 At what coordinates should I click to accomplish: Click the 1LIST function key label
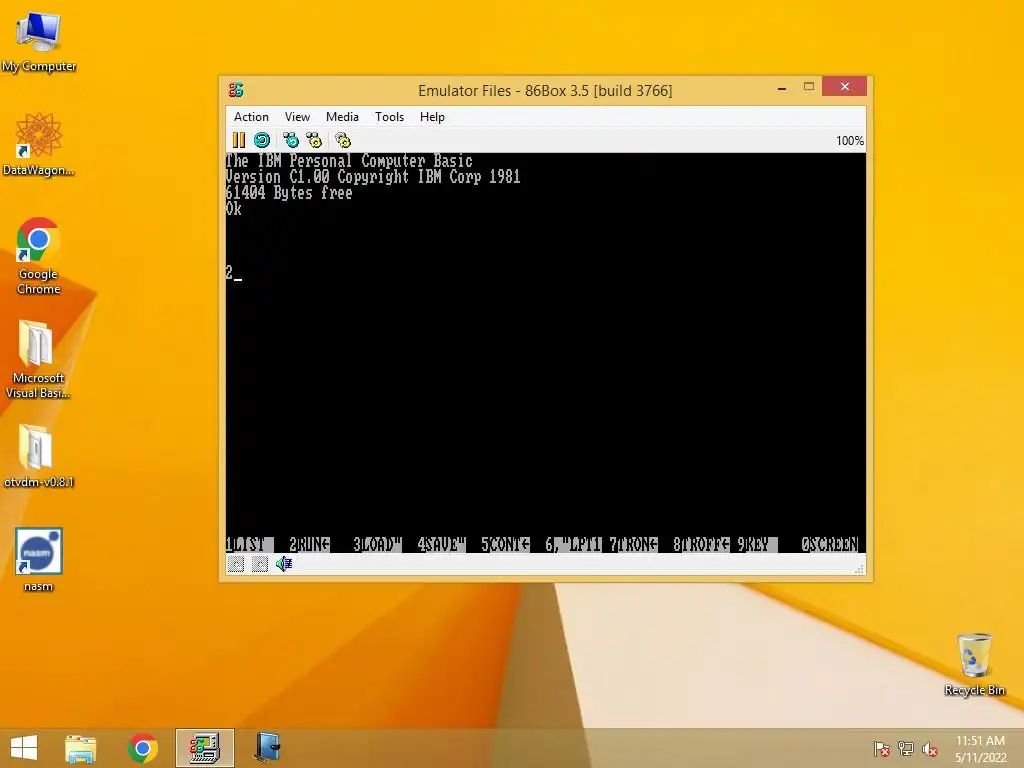249,545
